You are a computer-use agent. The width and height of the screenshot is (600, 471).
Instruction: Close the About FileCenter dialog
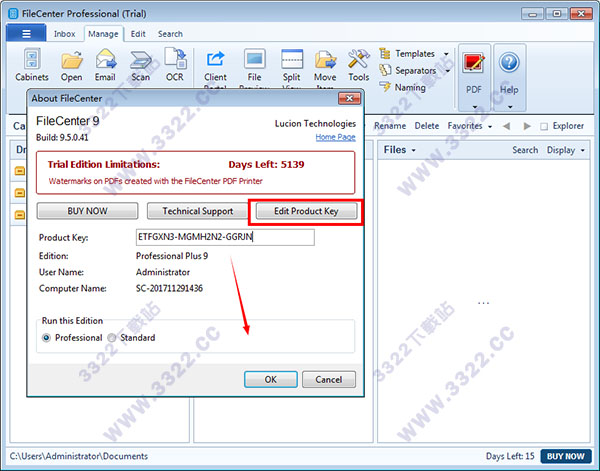click(349, 99)
